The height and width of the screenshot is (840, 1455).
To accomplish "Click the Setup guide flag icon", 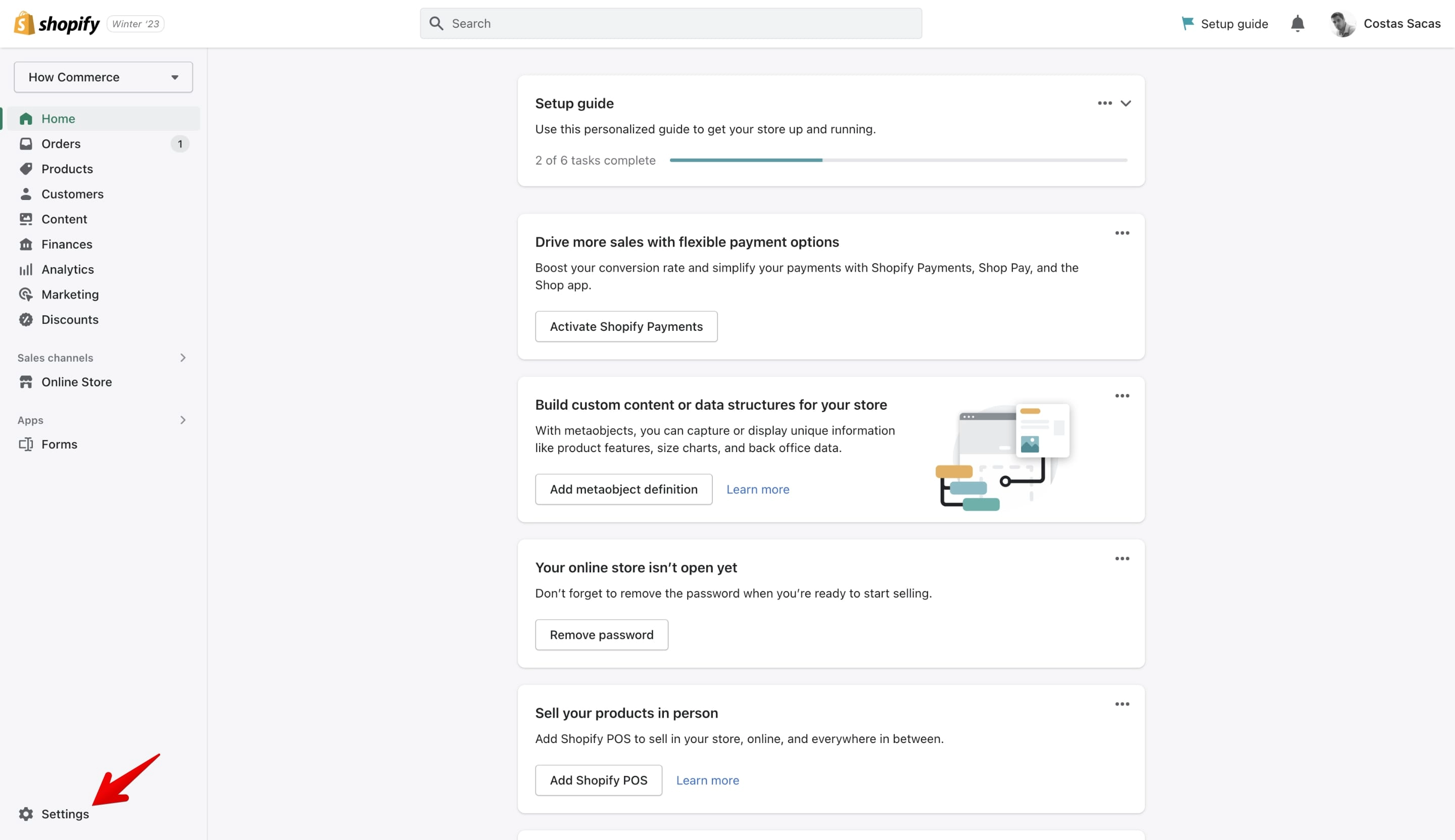I will [x=1188, y=24].
